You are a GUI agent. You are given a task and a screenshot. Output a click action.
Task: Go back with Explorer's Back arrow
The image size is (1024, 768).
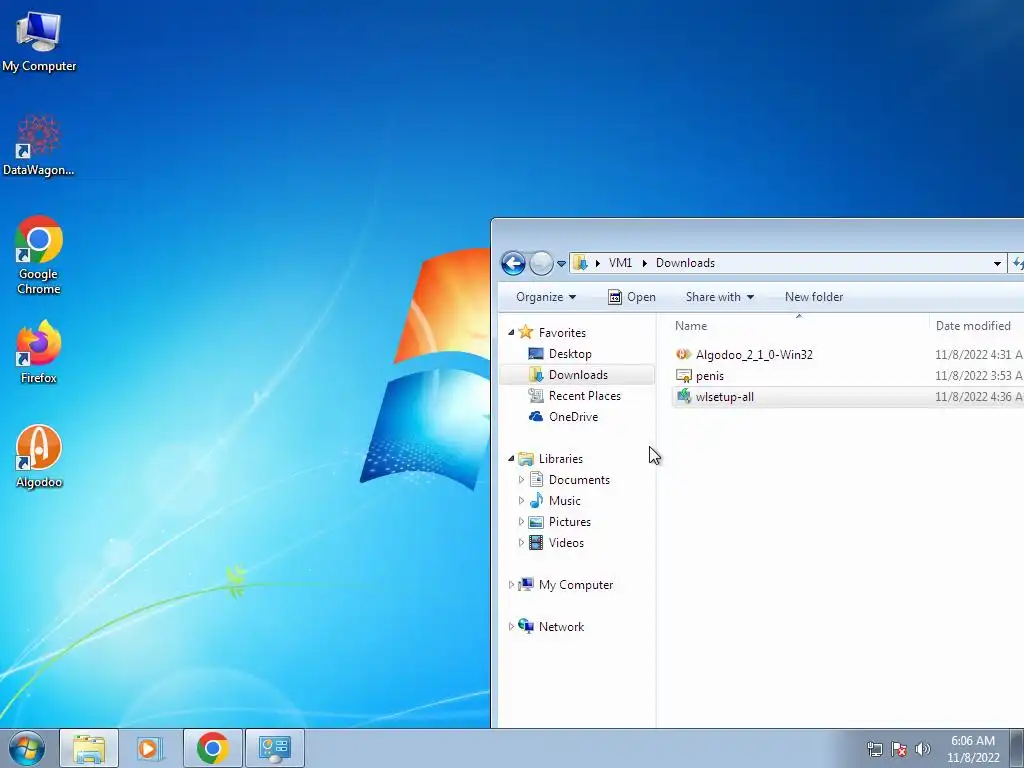pyautogui.click(x=513, y=263)
